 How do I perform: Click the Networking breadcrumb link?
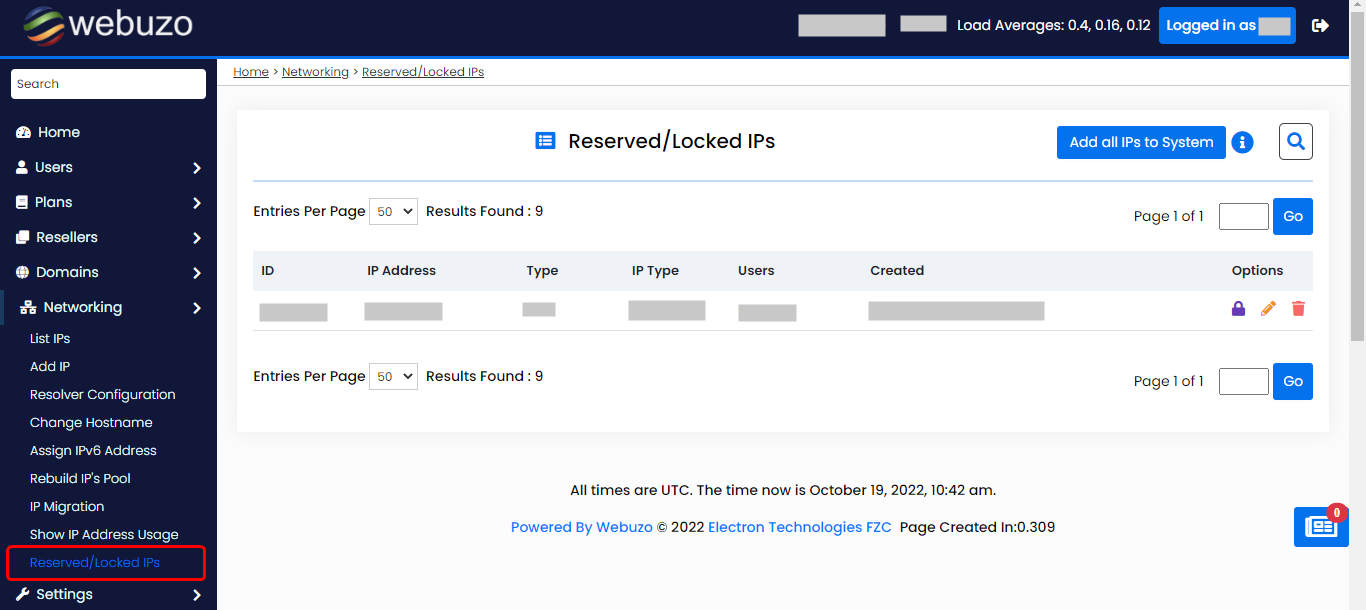pos(315,72)
